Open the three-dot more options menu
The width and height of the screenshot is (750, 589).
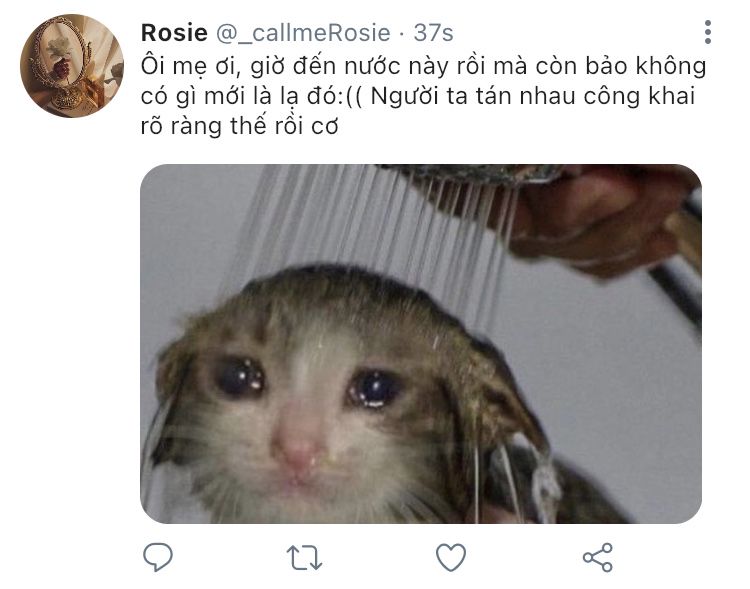pos(708,32)
